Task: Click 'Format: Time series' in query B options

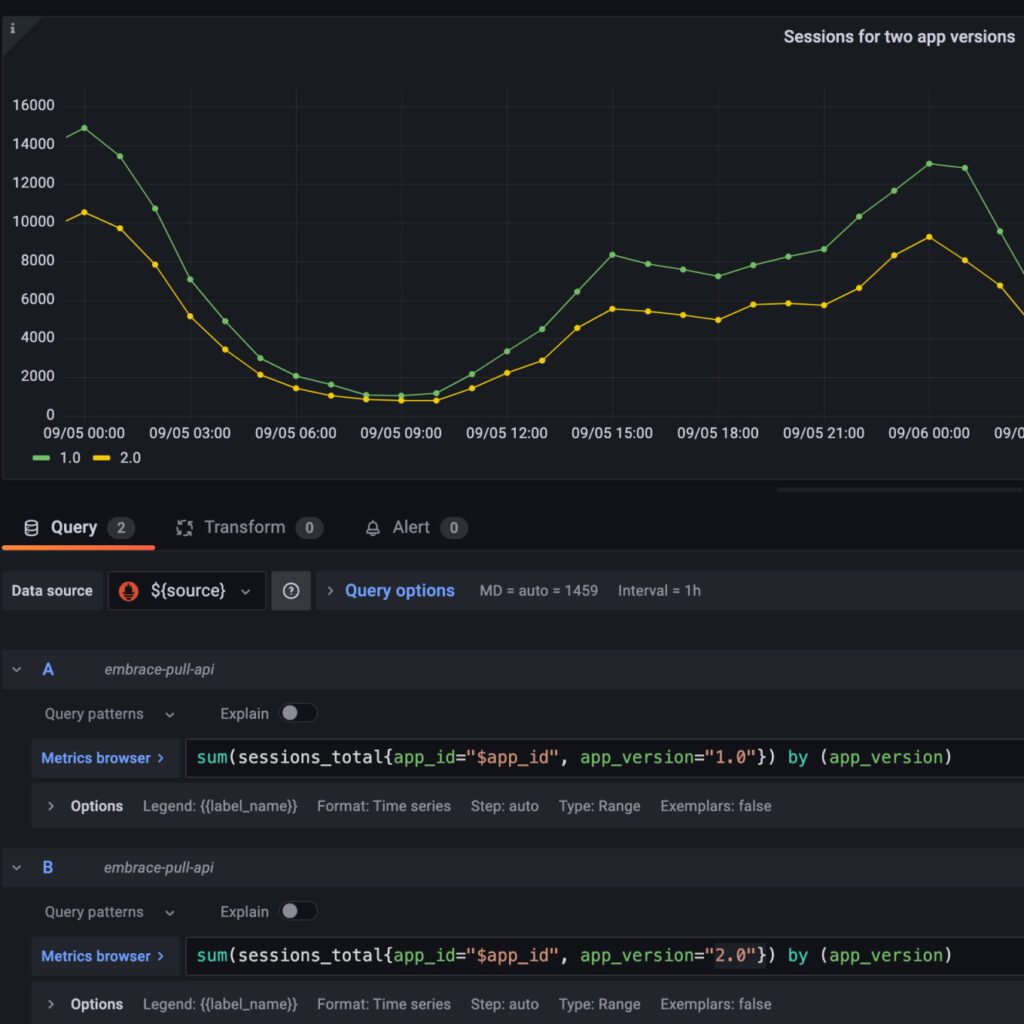Action: click(x=384, y=1004)
